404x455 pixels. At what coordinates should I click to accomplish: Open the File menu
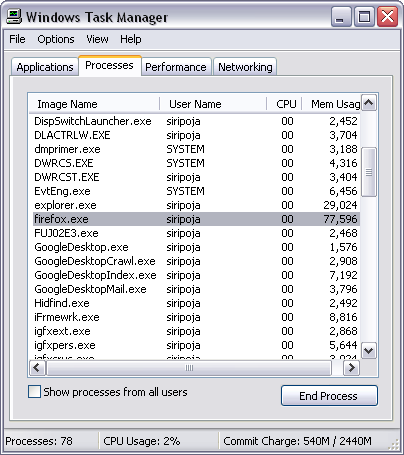pyautogui.click(x=17, y=39)
